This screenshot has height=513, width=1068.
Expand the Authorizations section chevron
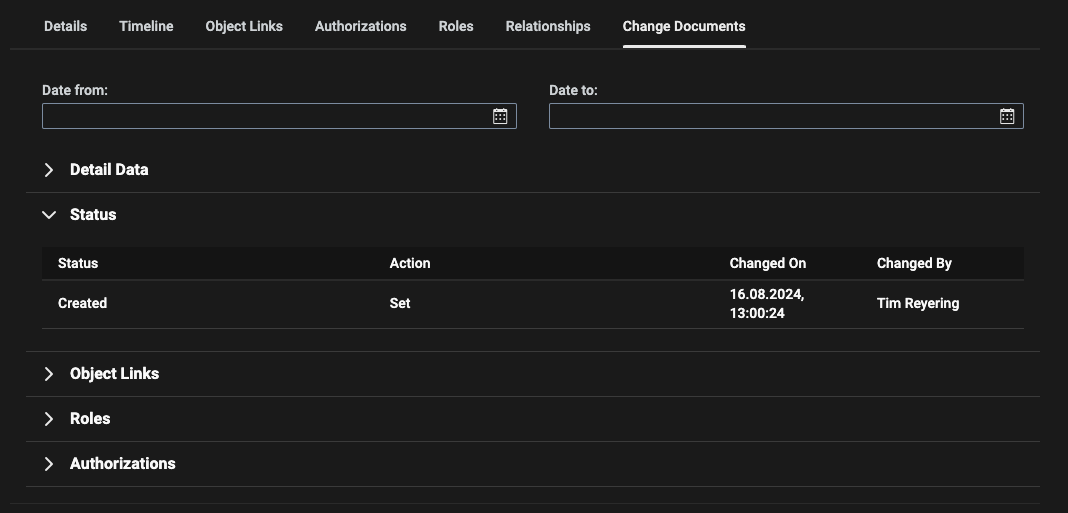pos(49,464)
